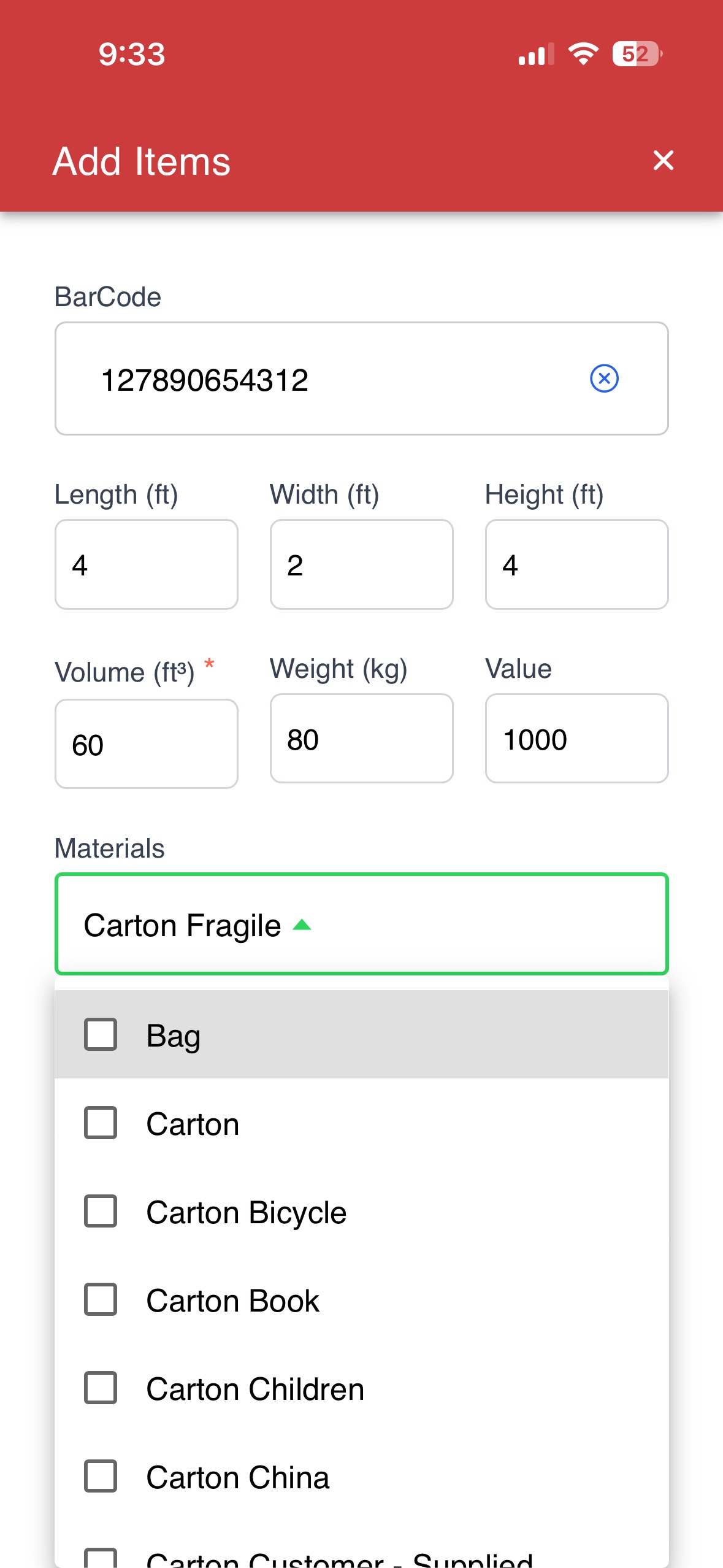Open the Materials Carton Fragile dropdown

[362, 924]
